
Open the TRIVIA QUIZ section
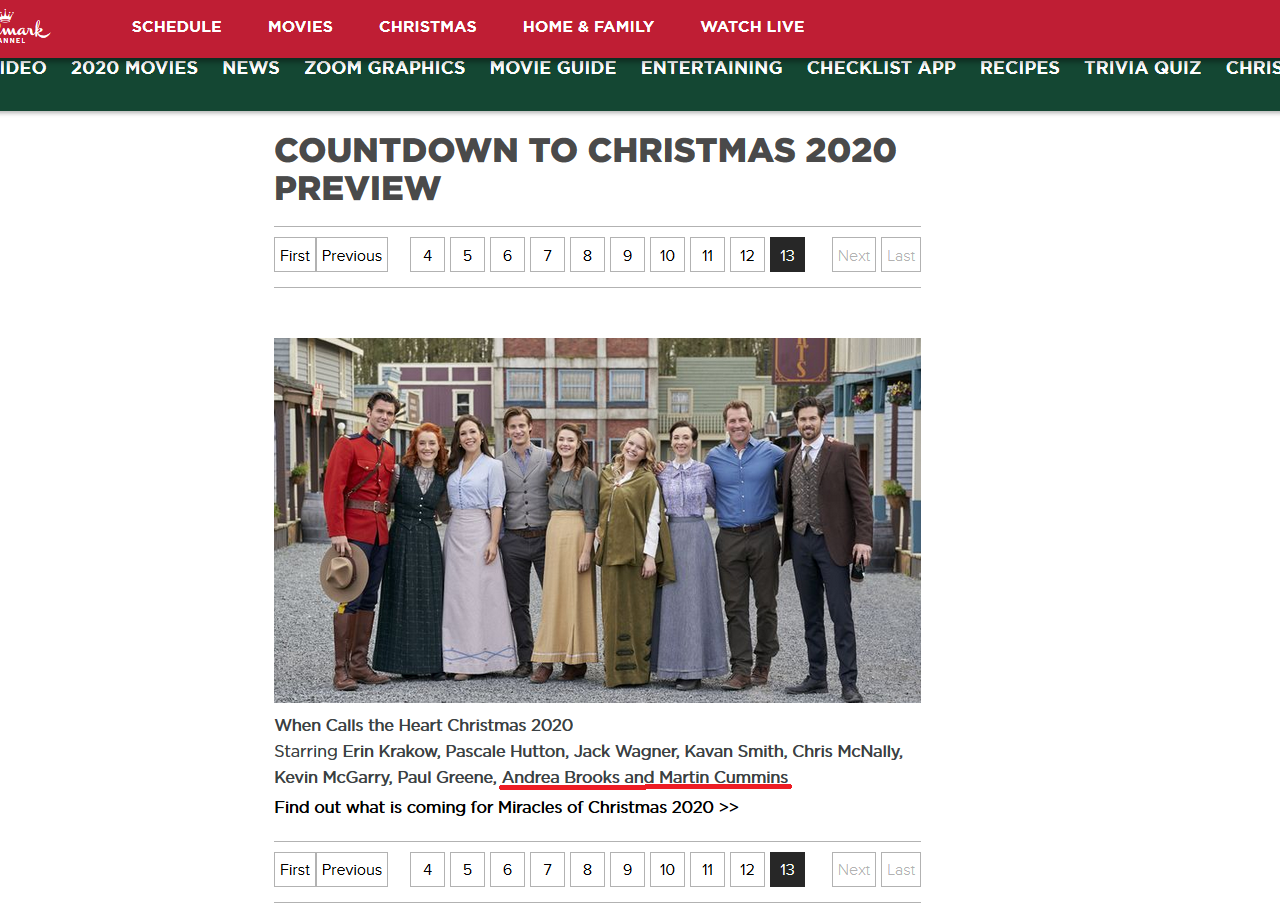pyautogui.click(x=1143, y=68)
